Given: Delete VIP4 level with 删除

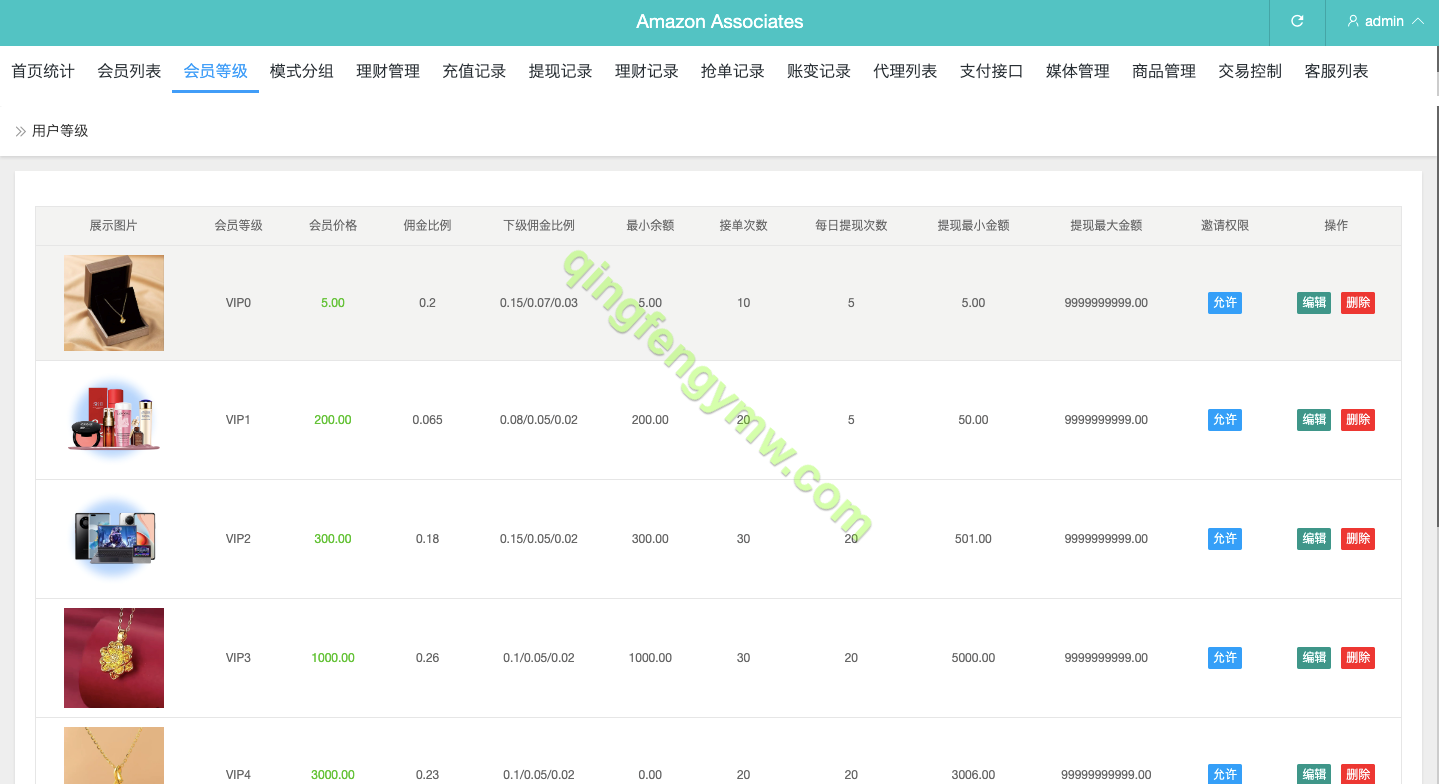Looking at the screenshot, I should [x=1358, y=774].
